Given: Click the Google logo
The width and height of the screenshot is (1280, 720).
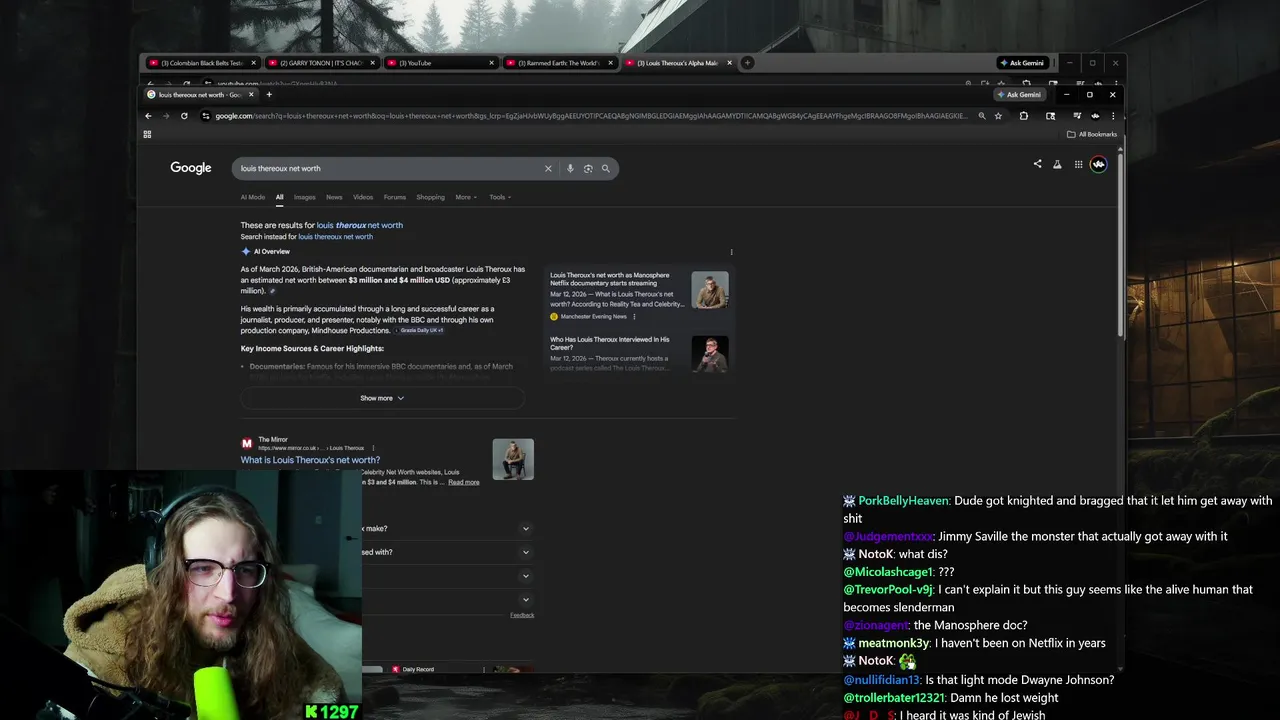Looking at the screenshot, I should point(191,168).
